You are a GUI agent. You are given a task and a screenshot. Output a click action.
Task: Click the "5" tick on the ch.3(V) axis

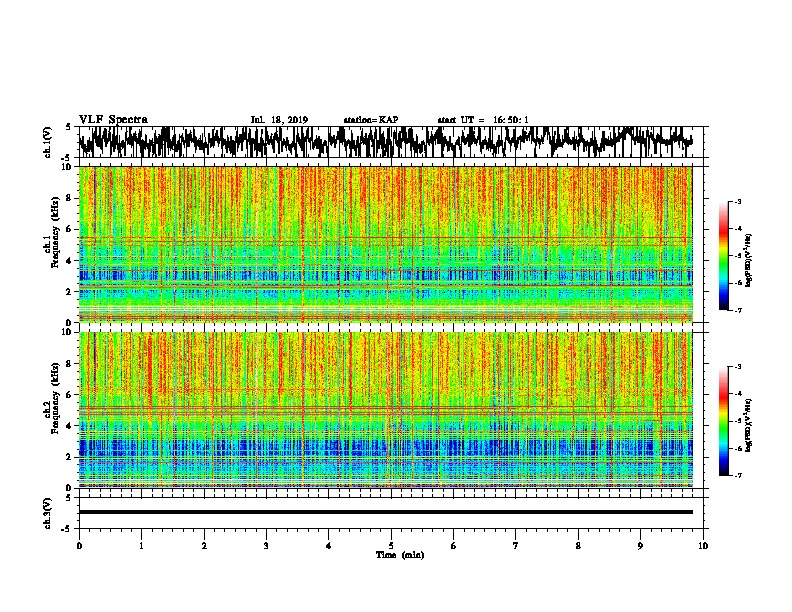(x=68, y=498)
